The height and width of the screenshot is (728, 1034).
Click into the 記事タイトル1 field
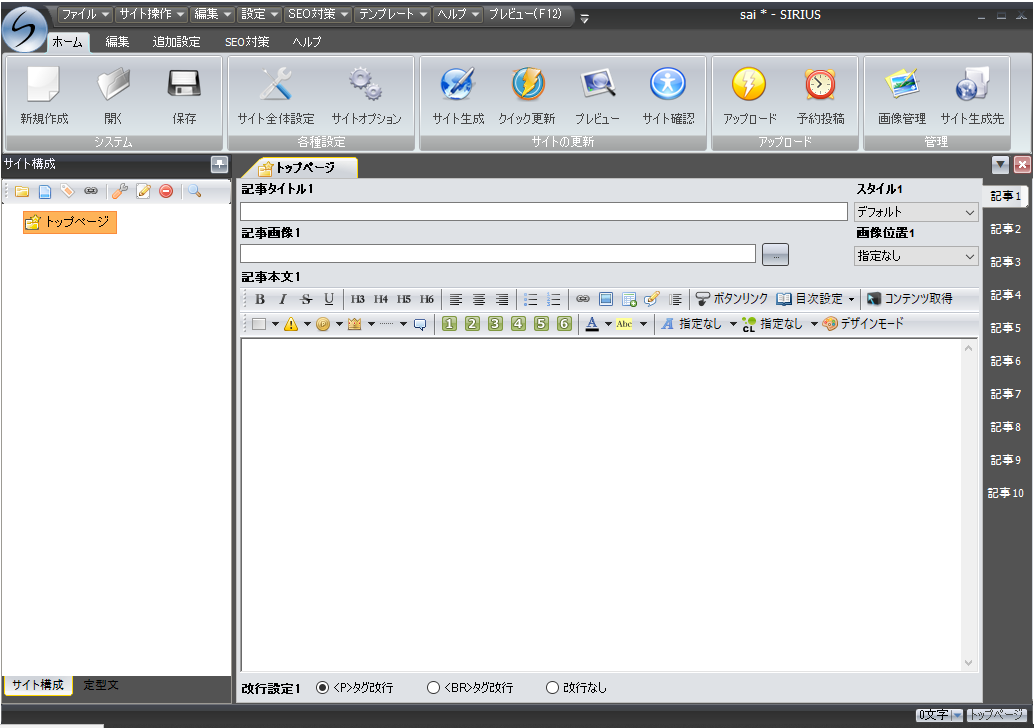point(543,212)
